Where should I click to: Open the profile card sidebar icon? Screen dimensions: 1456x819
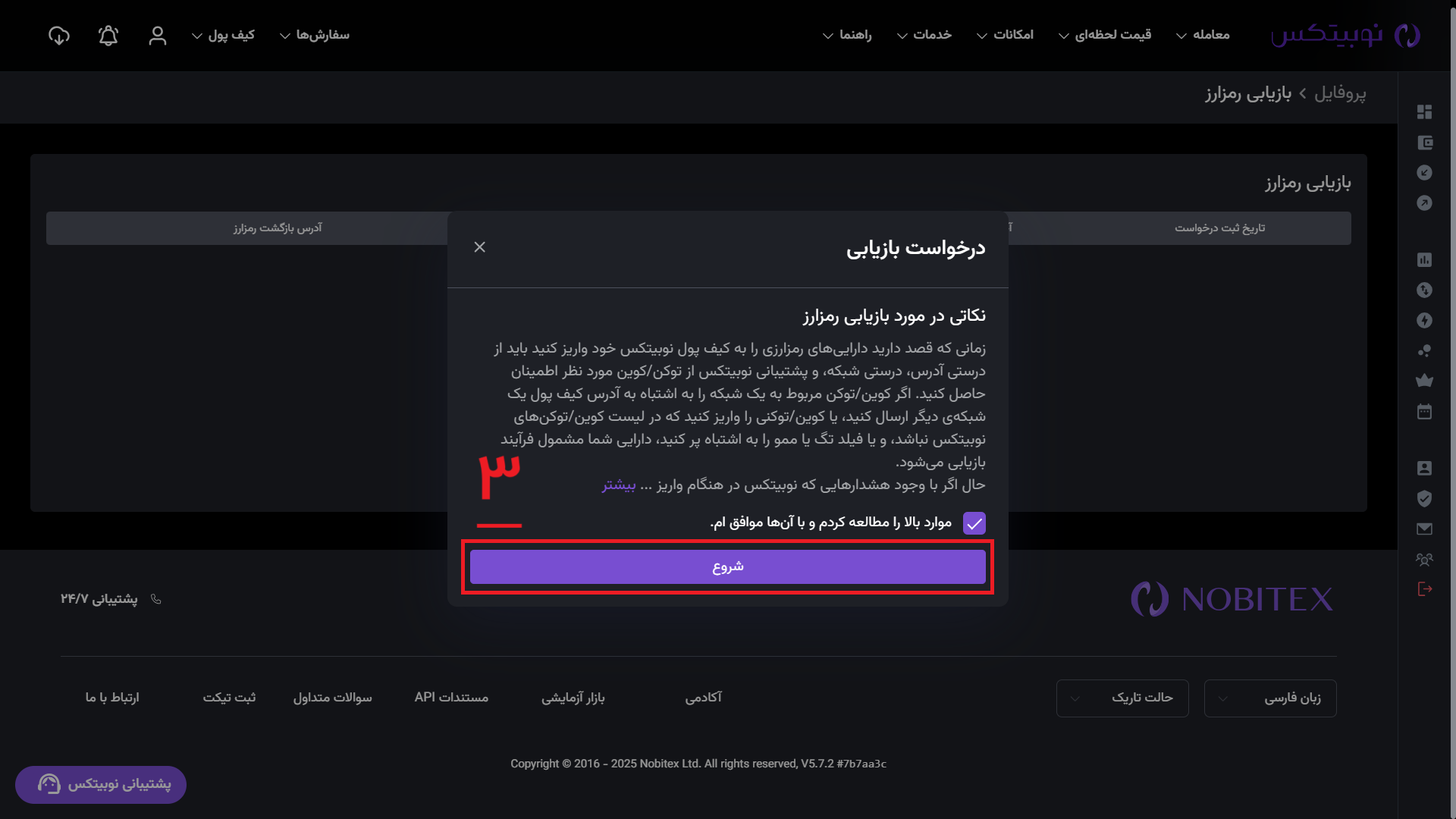1424,469
